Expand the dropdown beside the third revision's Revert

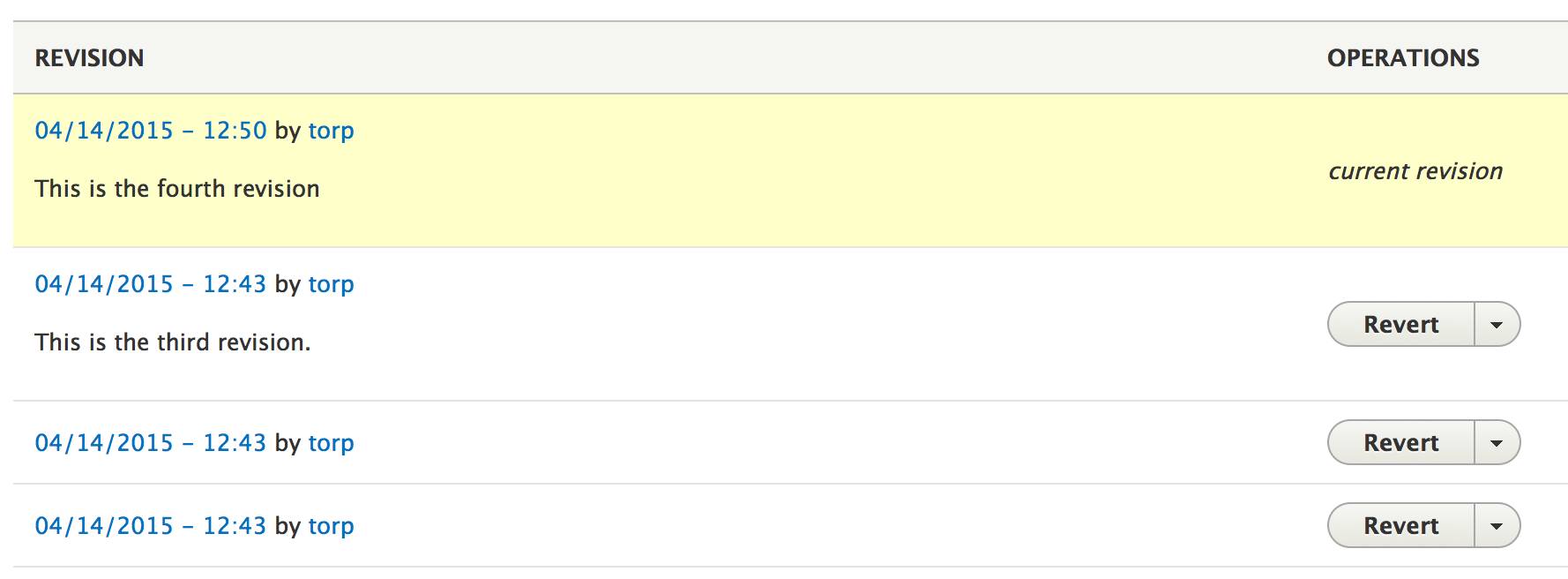tap(1497, 324)
